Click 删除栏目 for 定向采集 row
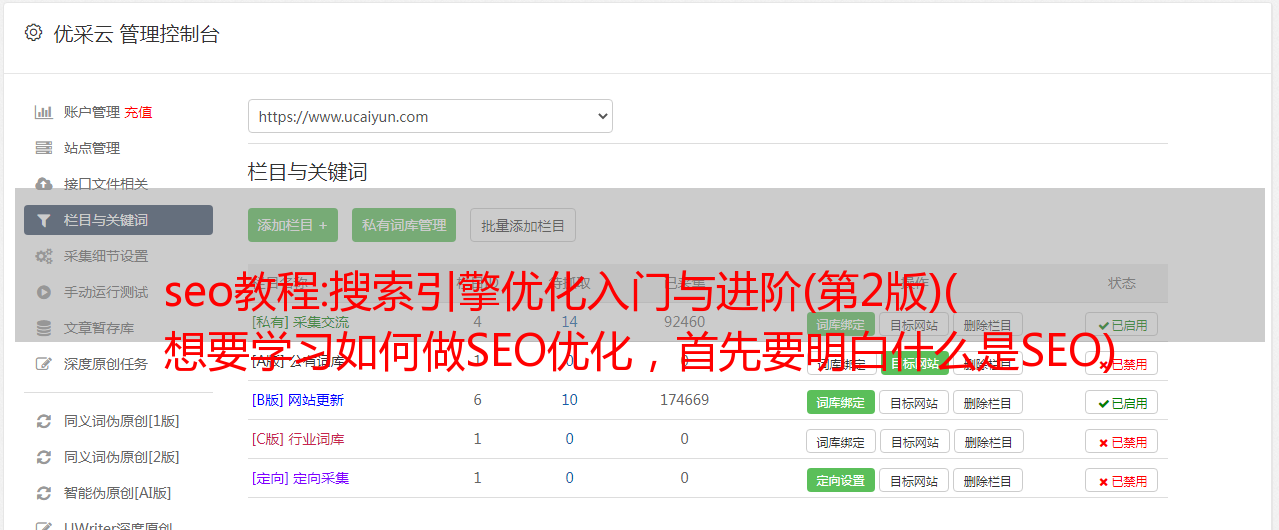This screenshot has width=1279, height=530. [x=988, y=480]
